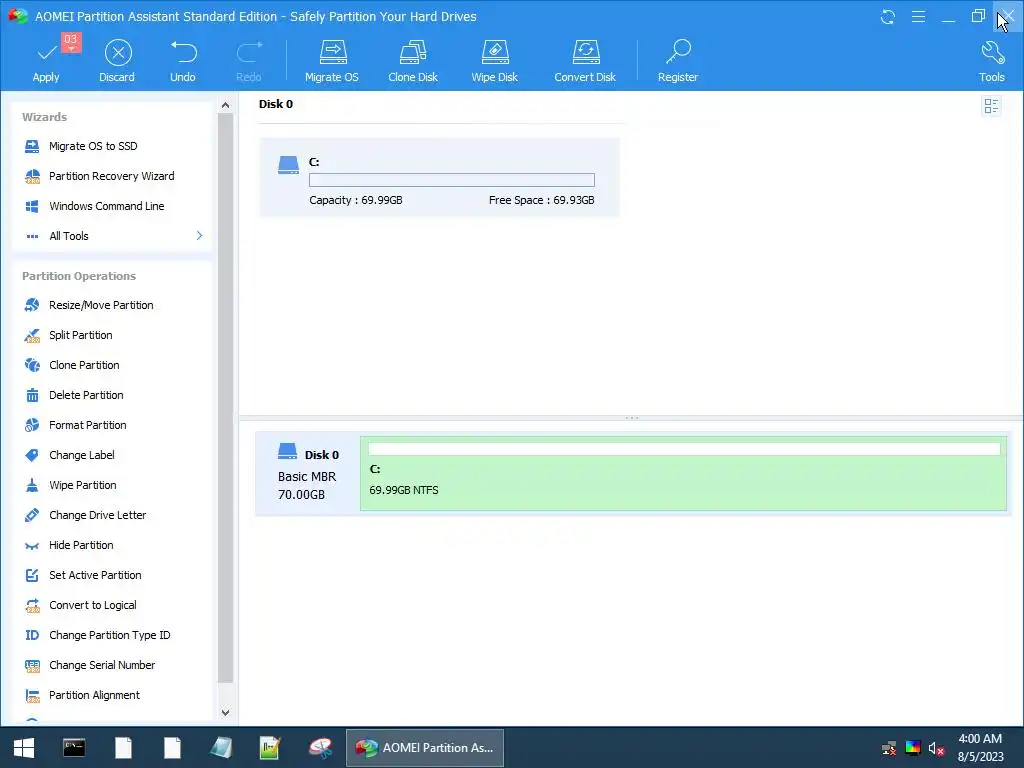The image size is (1024, 768).
Task: Expand the All Tools submenu arrow
Action: coord(199,236)
